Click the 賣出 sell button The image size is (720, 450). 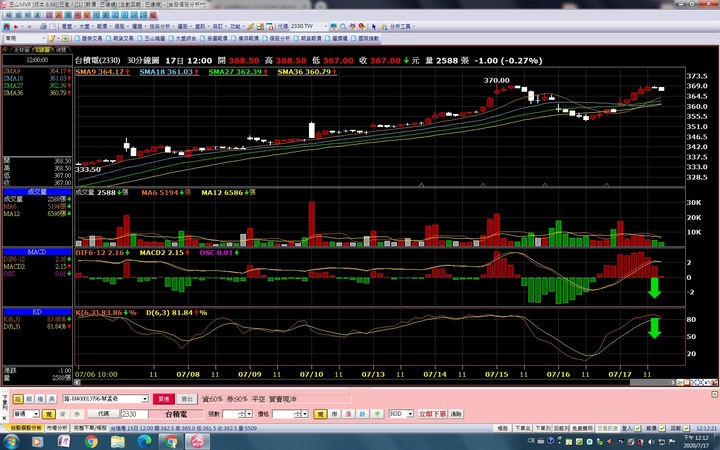[x=187, y=399]
